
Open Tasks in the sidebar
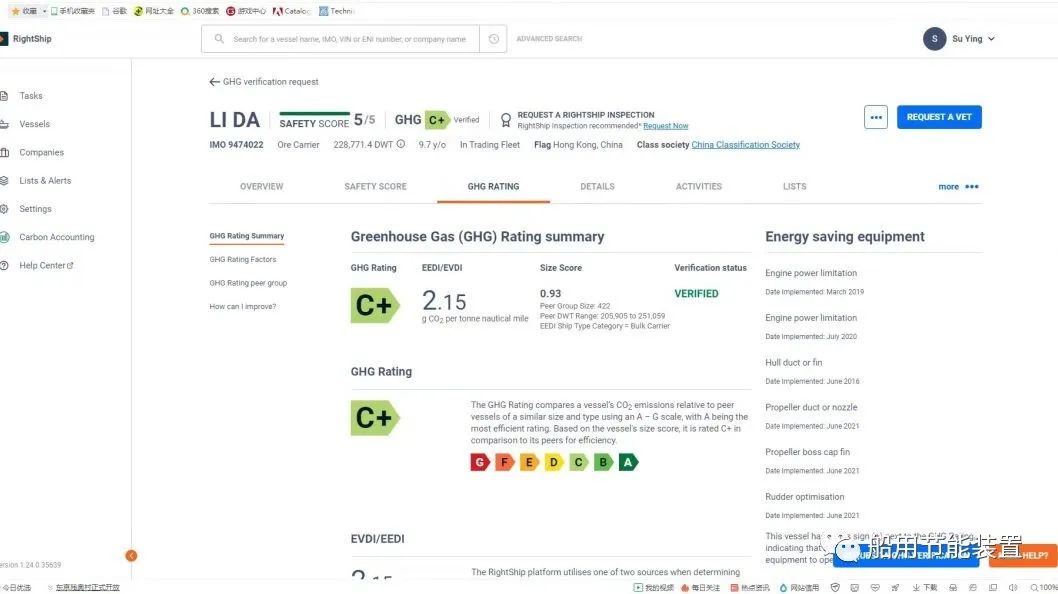pyautogui.click(x=31, y=96)
